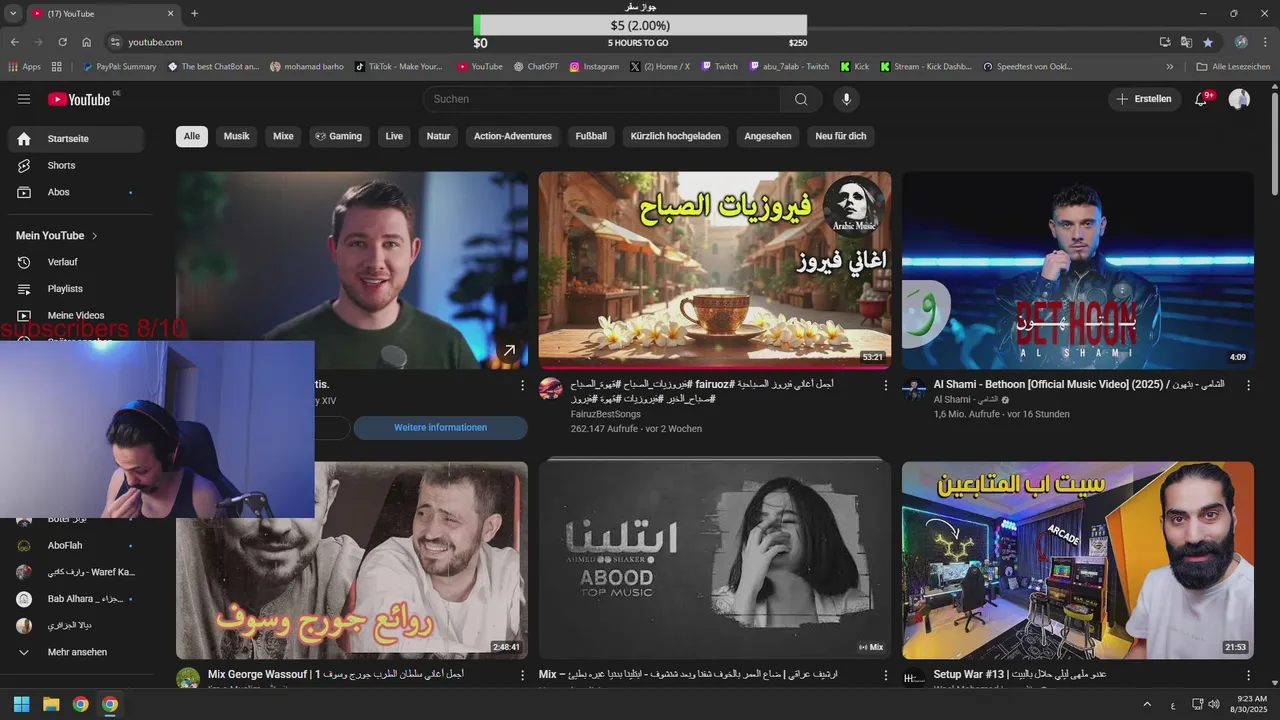The width and height of the screenshot is (1280, 720).
Task: Expand Mehr ansehen subscriptions list
Action: click(x=76, y=652)
